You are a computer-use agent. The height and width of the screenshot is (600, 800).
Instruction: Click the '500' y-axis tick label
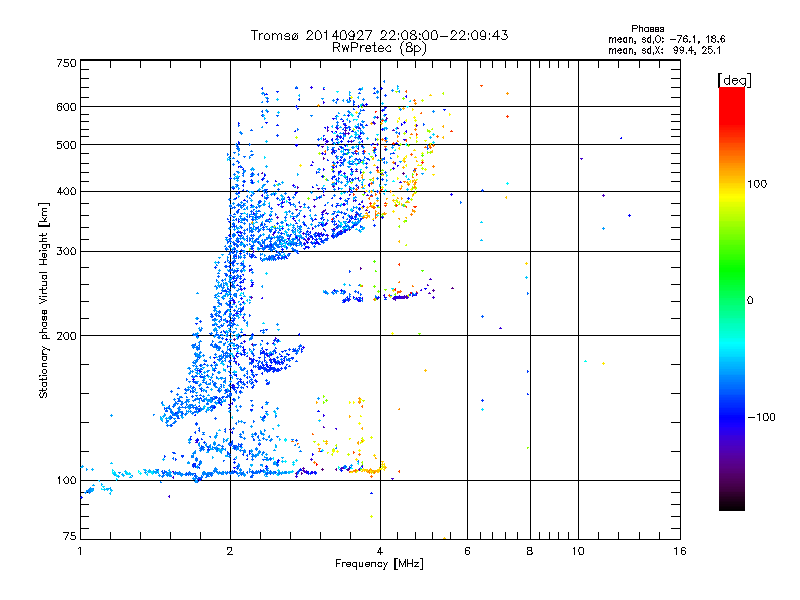(66, 145)
